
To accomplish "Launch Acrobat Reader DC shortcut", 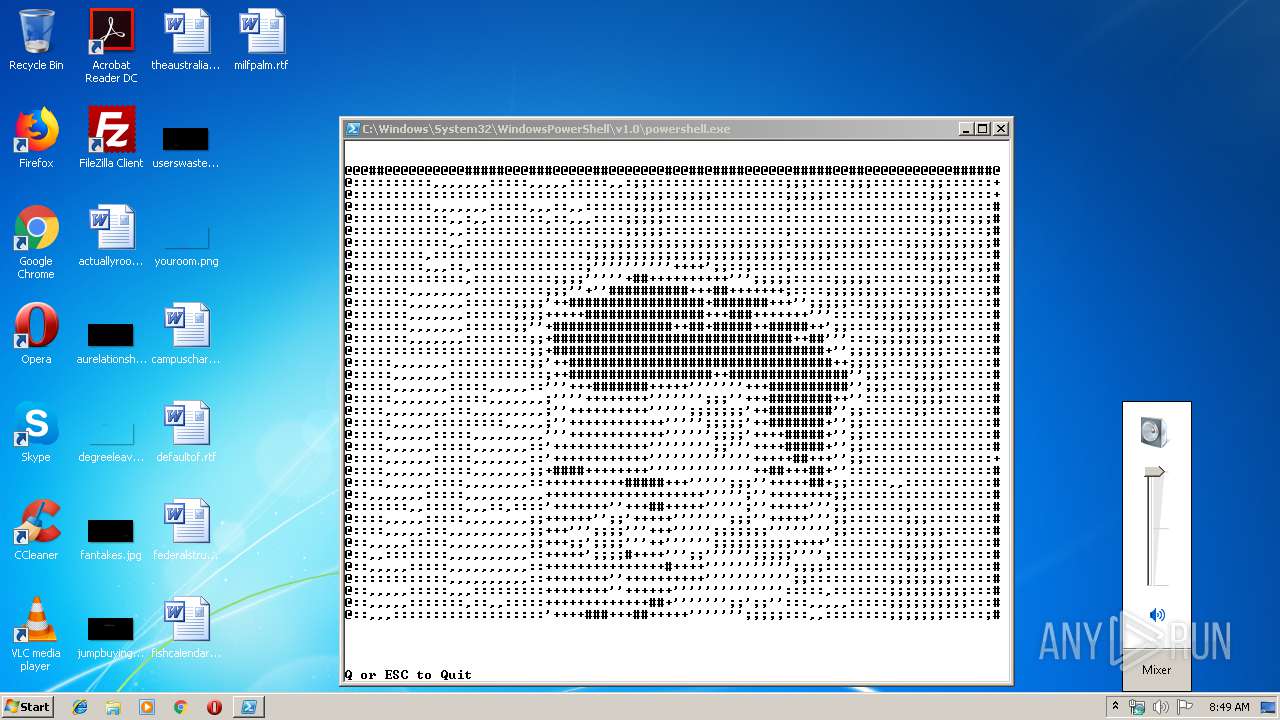I will tap(111, 45).
